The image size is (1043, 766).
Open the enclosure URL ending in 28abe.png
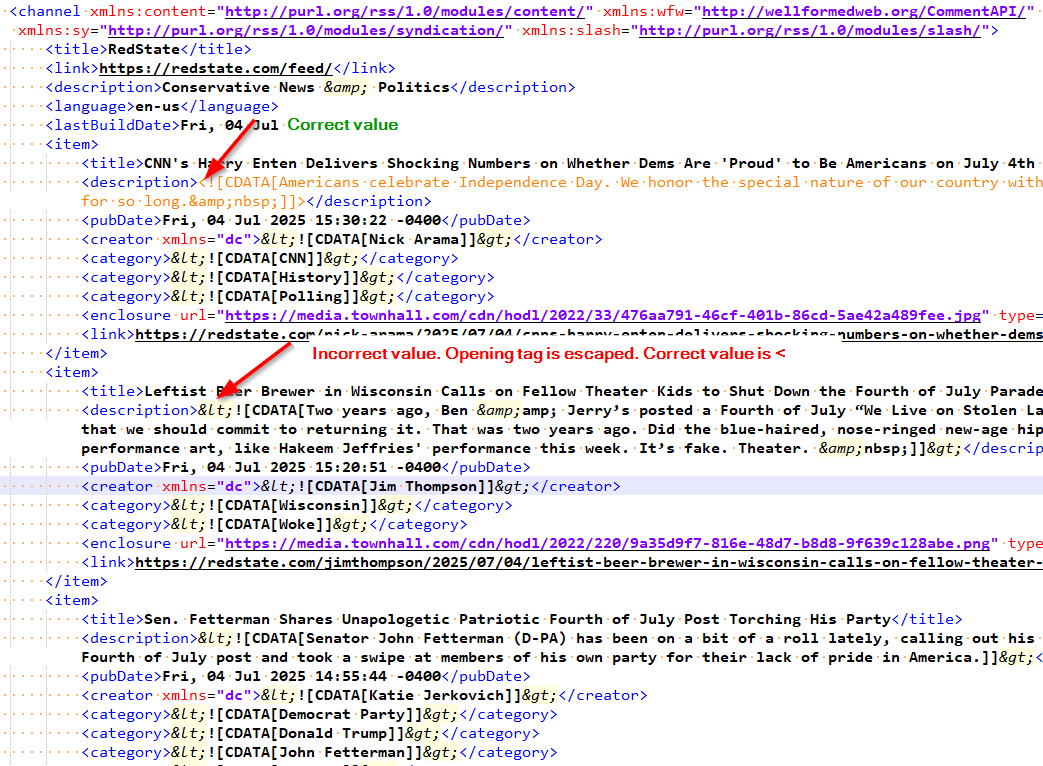(611, 544)
